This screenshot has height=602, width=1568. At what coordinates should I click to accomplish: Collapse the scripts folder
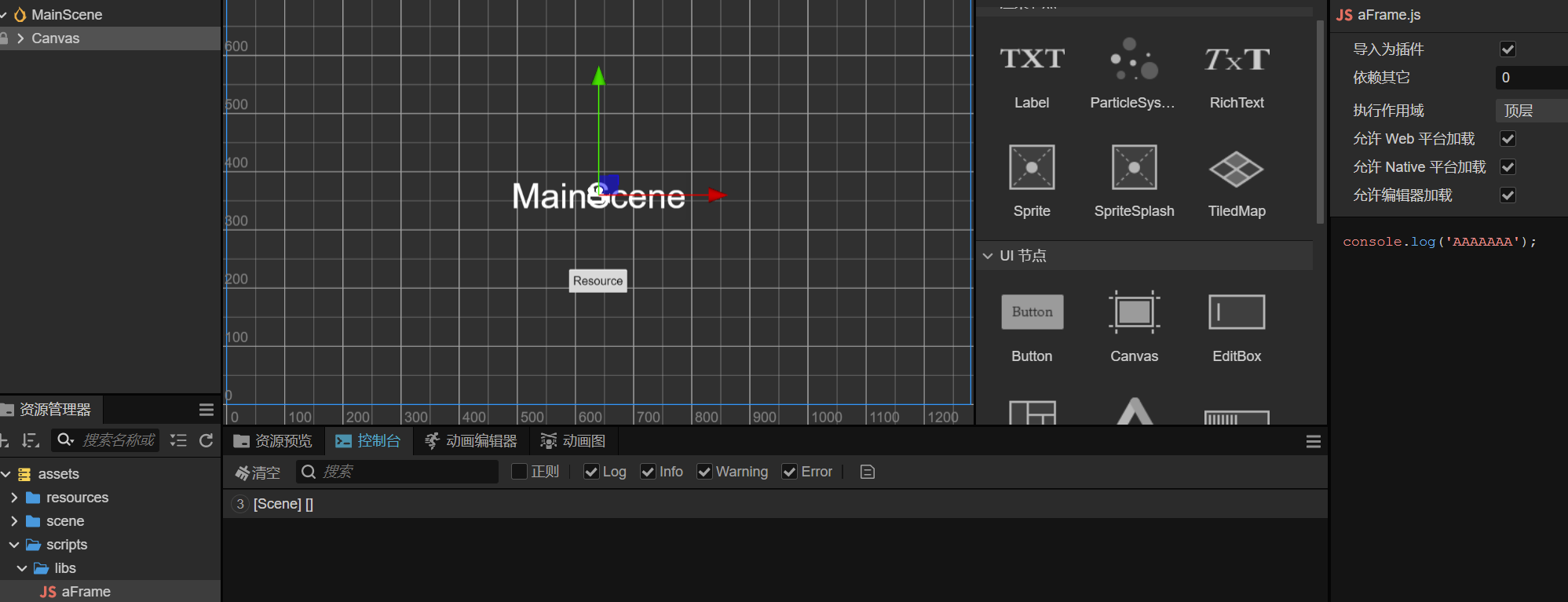coord(14,545)
